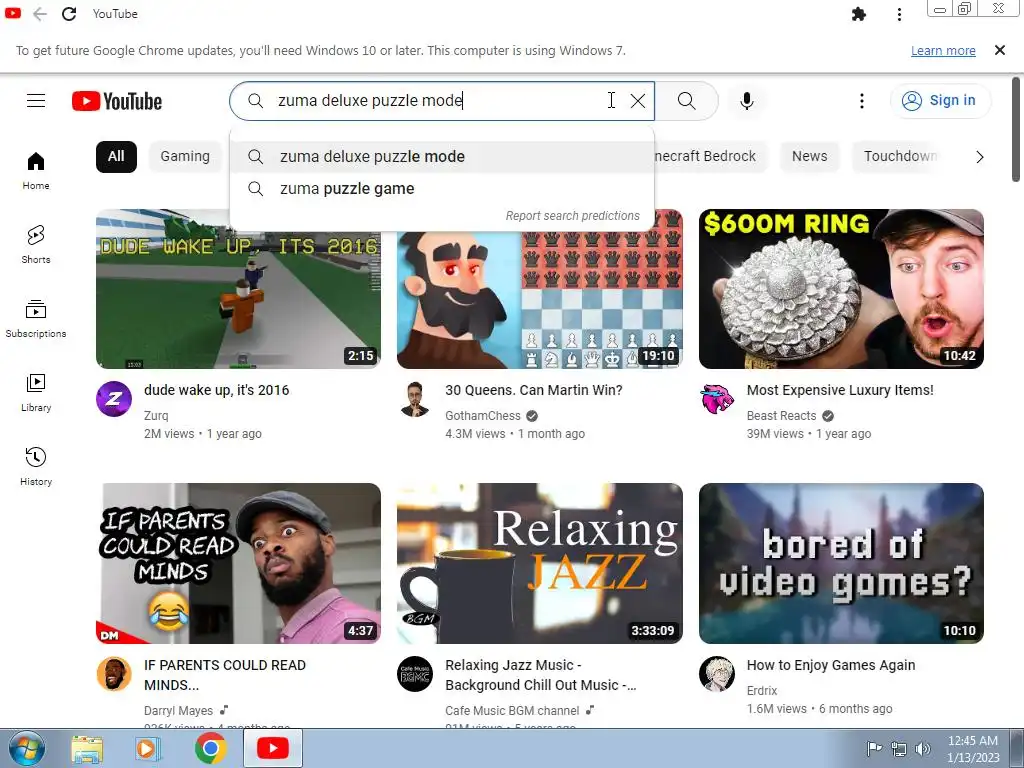Open Windows Start button

click(27, 748)
